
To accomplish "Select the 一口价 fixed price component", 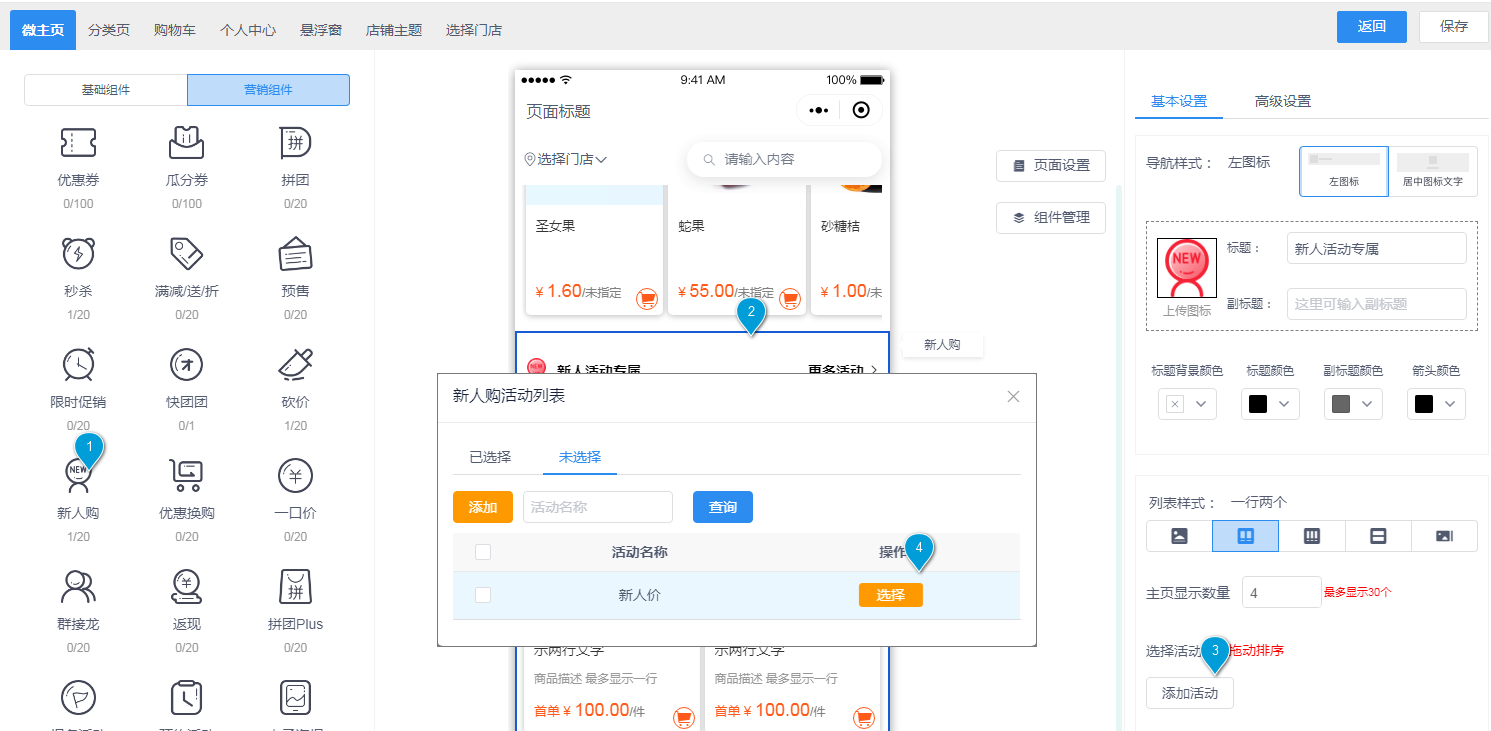I will 295,476.
